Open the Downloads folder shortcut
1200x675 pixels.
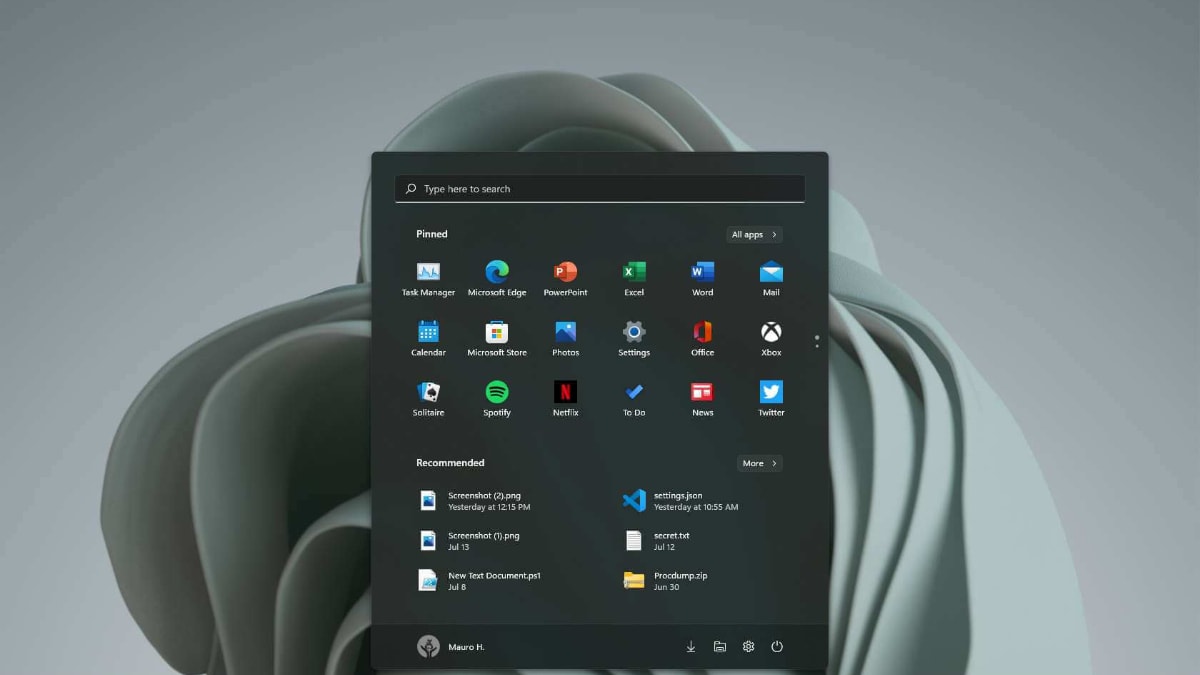click(690, 647)
